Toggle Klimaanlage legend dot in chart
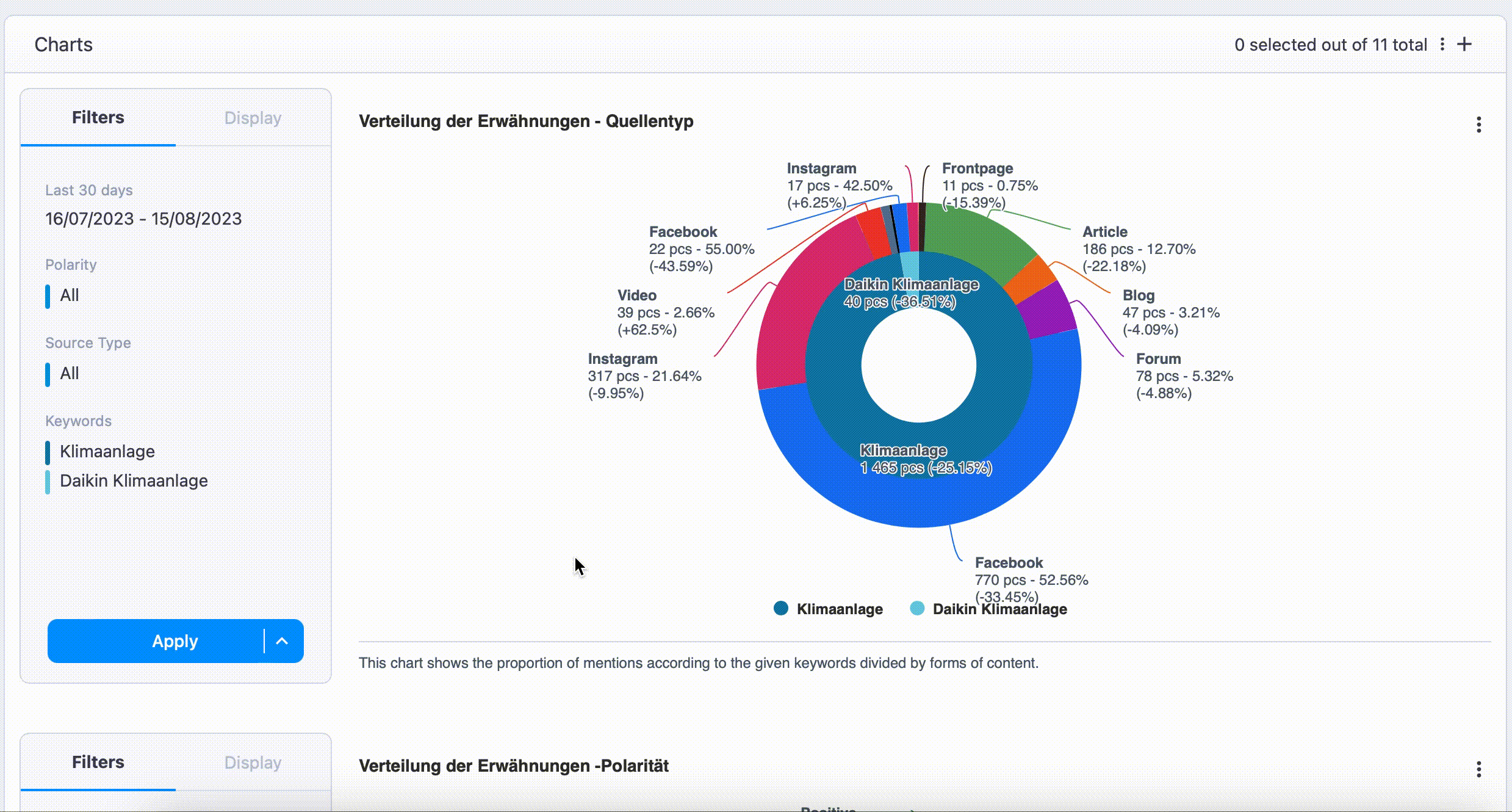The width and height of the screenshot is (1512, 812). click(x=780, y=608)
